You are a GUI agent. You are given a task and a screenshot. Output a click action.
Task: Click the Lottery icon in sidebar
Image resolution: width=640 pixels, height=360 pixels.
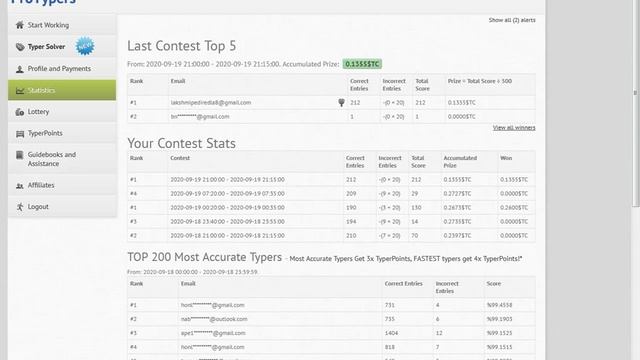pyautogui.click(x=20, y=112)
